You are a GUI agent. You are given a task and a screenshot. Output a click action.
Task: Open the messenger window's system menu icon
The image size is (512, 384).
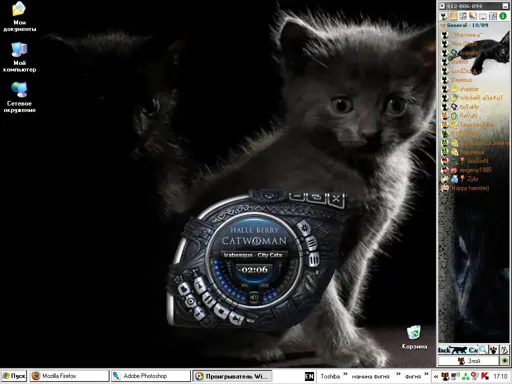pos(442,6)
